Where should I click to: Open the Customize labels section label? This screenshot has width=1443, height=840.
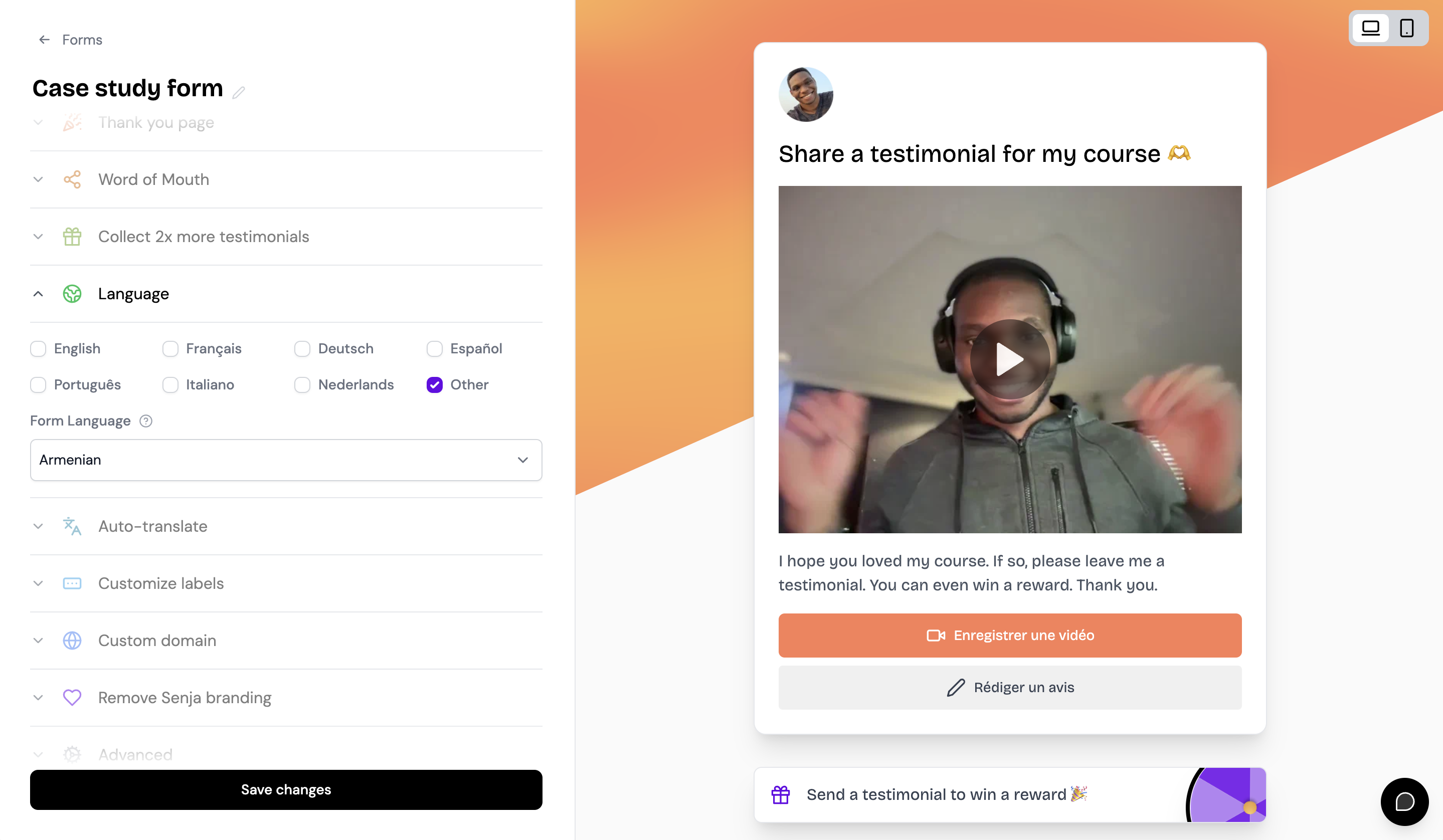point(161,583)
